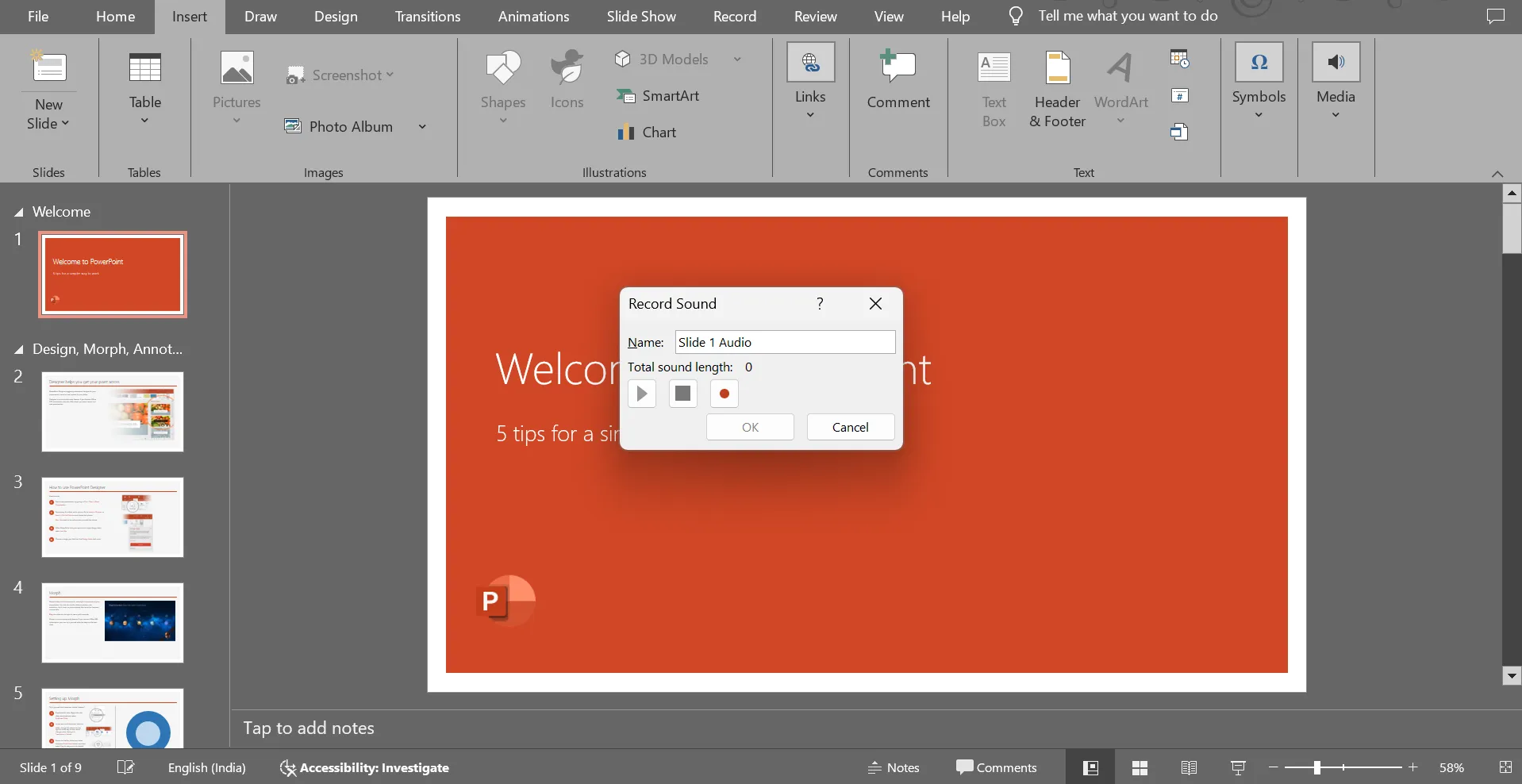
Task: Expand the Shapes dropdown arrow
Action: tap(503, 121)
